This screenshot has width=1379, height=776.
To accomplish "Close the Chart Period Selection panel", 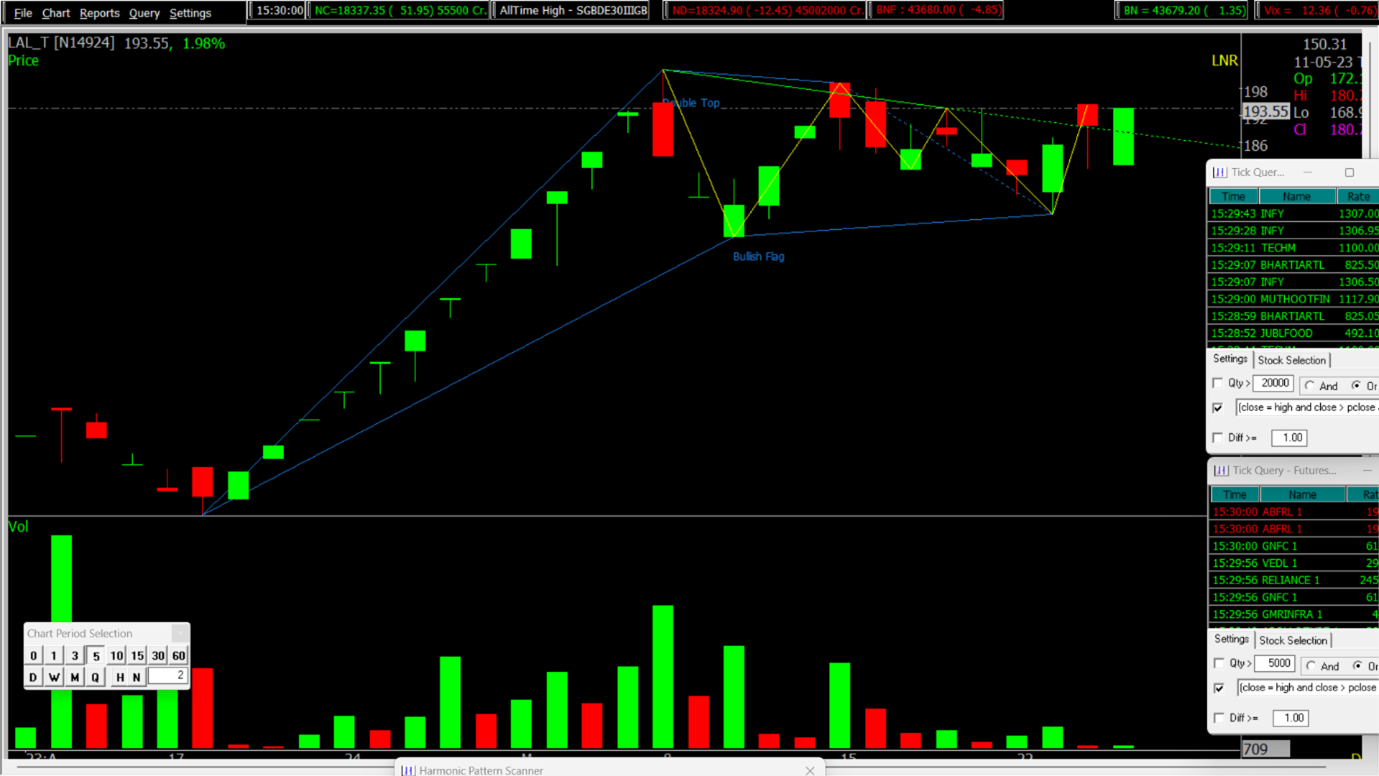I will click(x=179, y=633).
